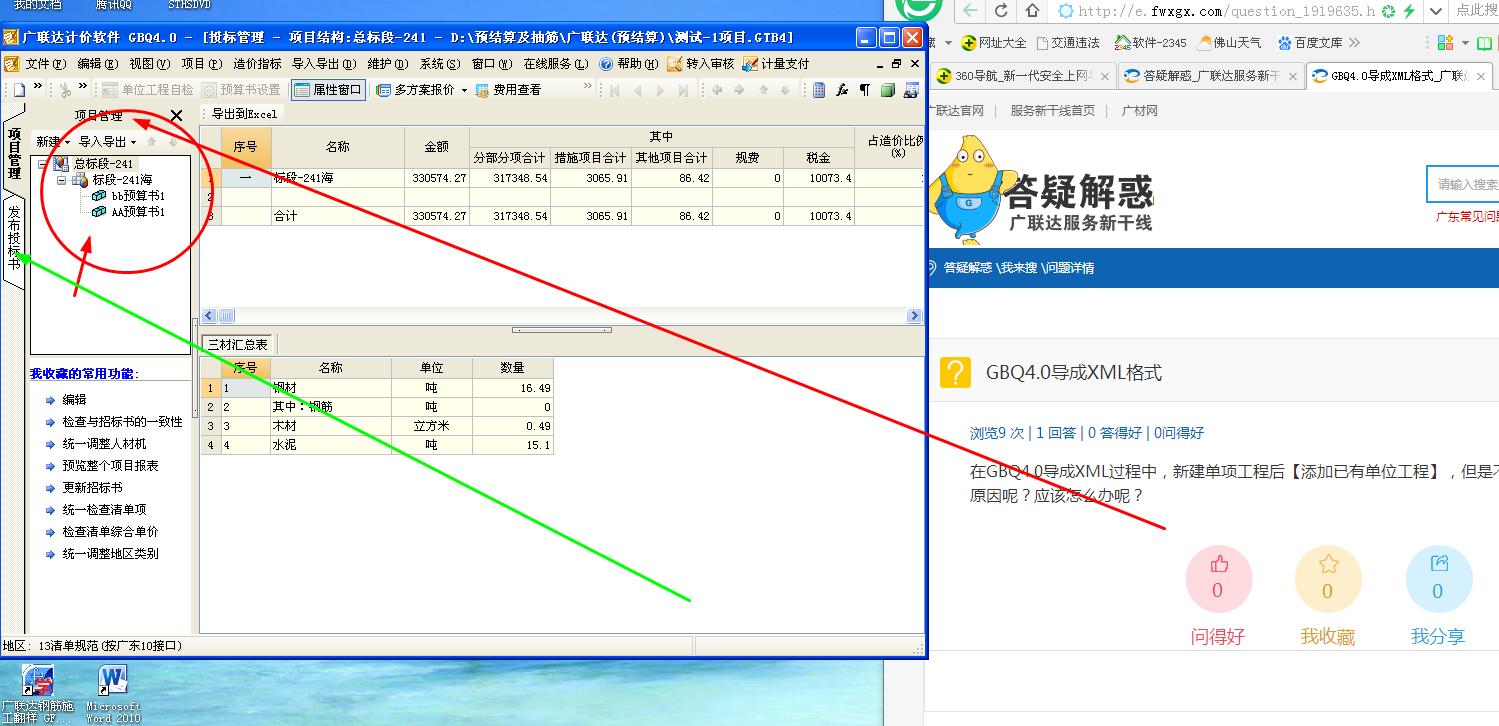
Task: Select bb预算书1 in project tree
Action: (128, 196)
